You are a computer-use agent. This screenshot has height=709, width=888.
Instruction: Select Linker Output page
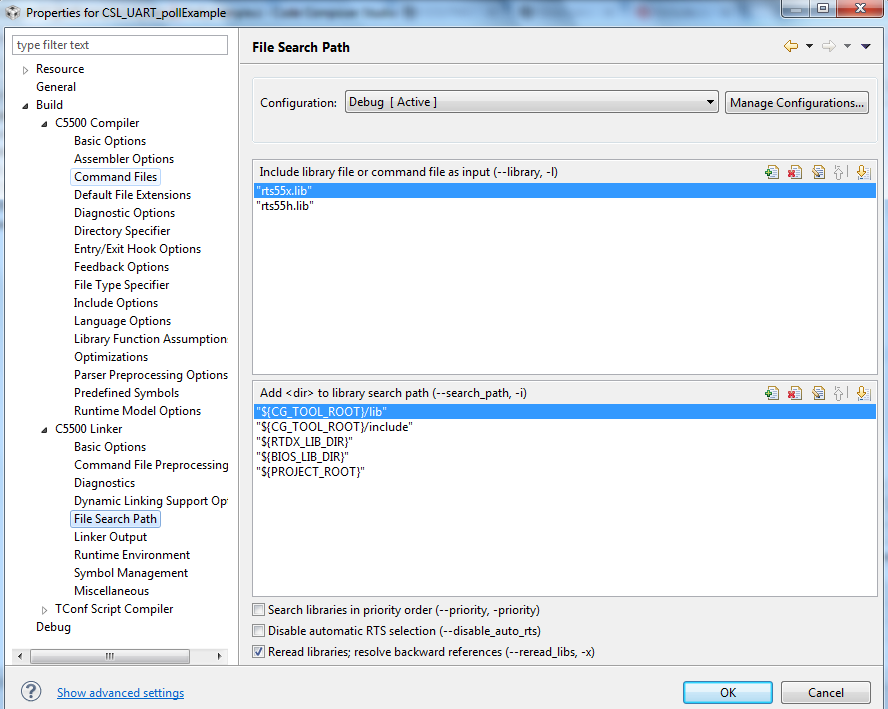tap(110, 537)
